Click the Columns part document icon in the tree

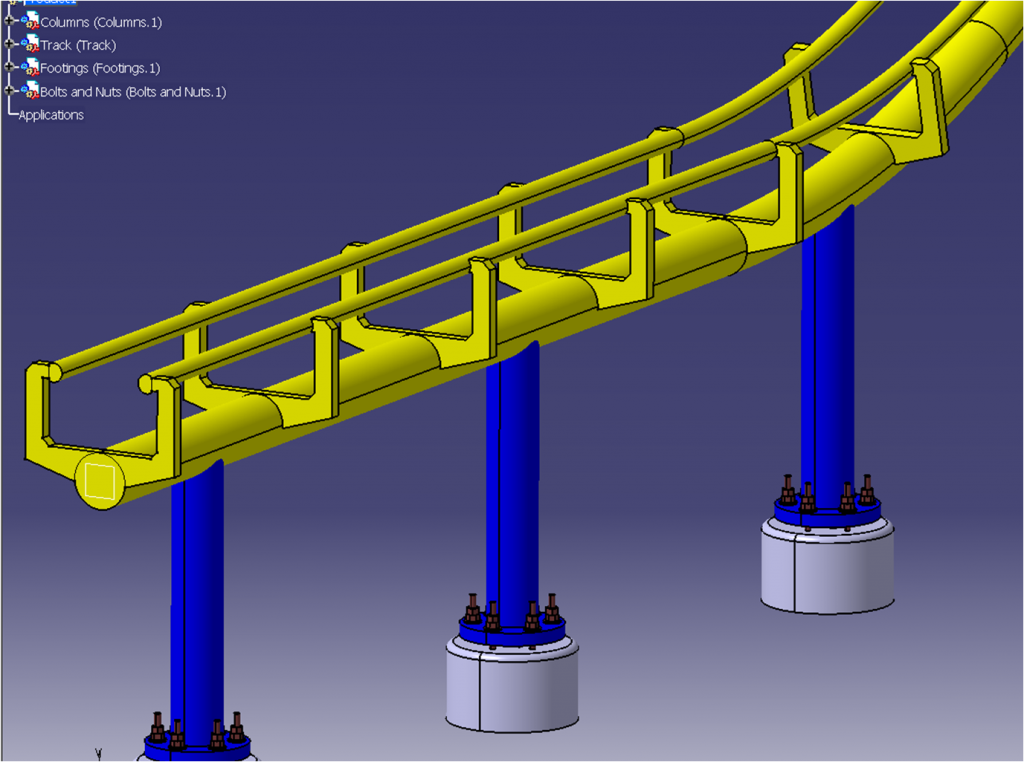[x=31, y=22]
